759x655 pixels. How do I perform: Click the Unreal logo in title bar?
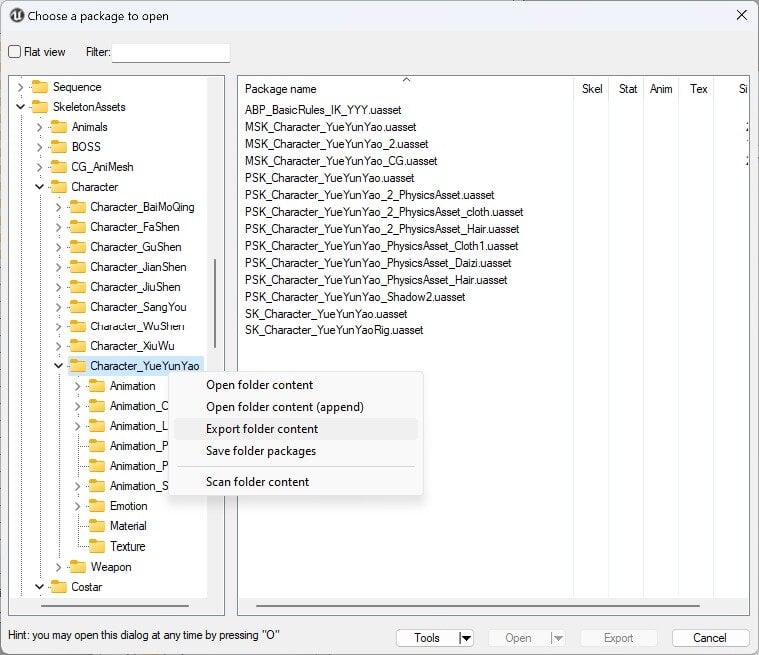16,15
